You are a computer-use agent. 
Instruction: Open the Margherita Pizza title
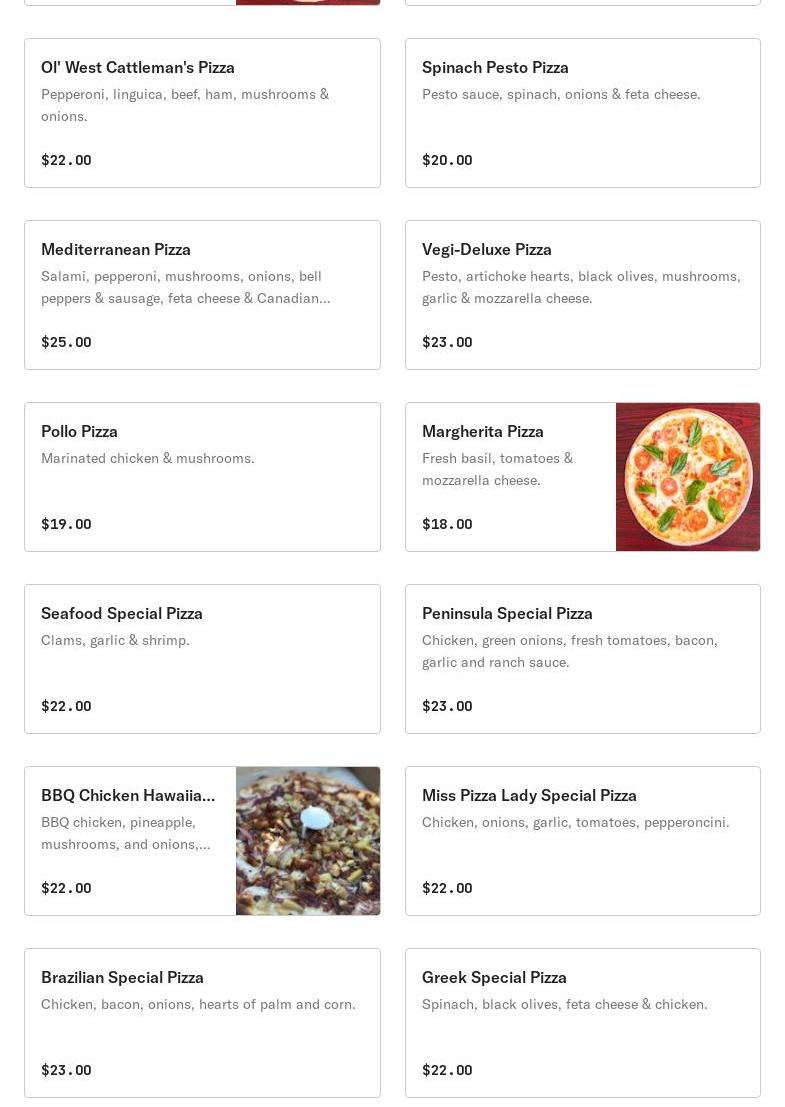(x=483, y=431)
